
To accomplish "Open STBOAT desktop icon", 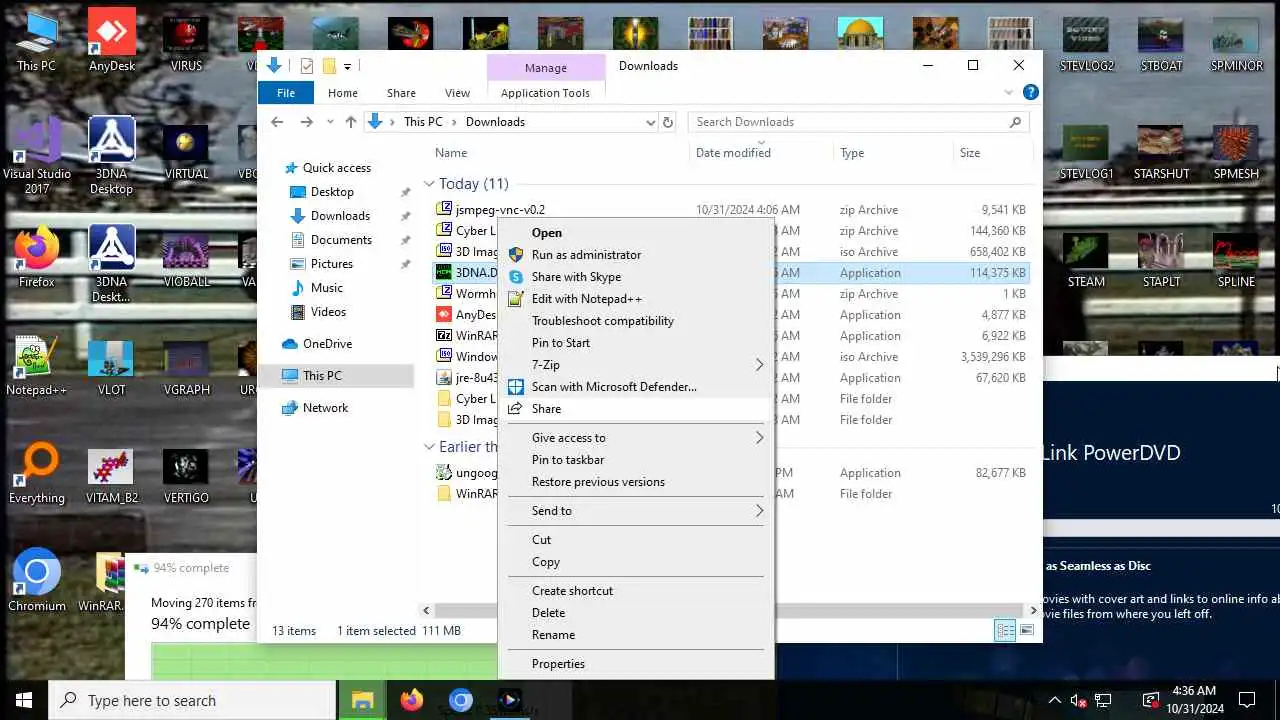I will coord(1161,41).
